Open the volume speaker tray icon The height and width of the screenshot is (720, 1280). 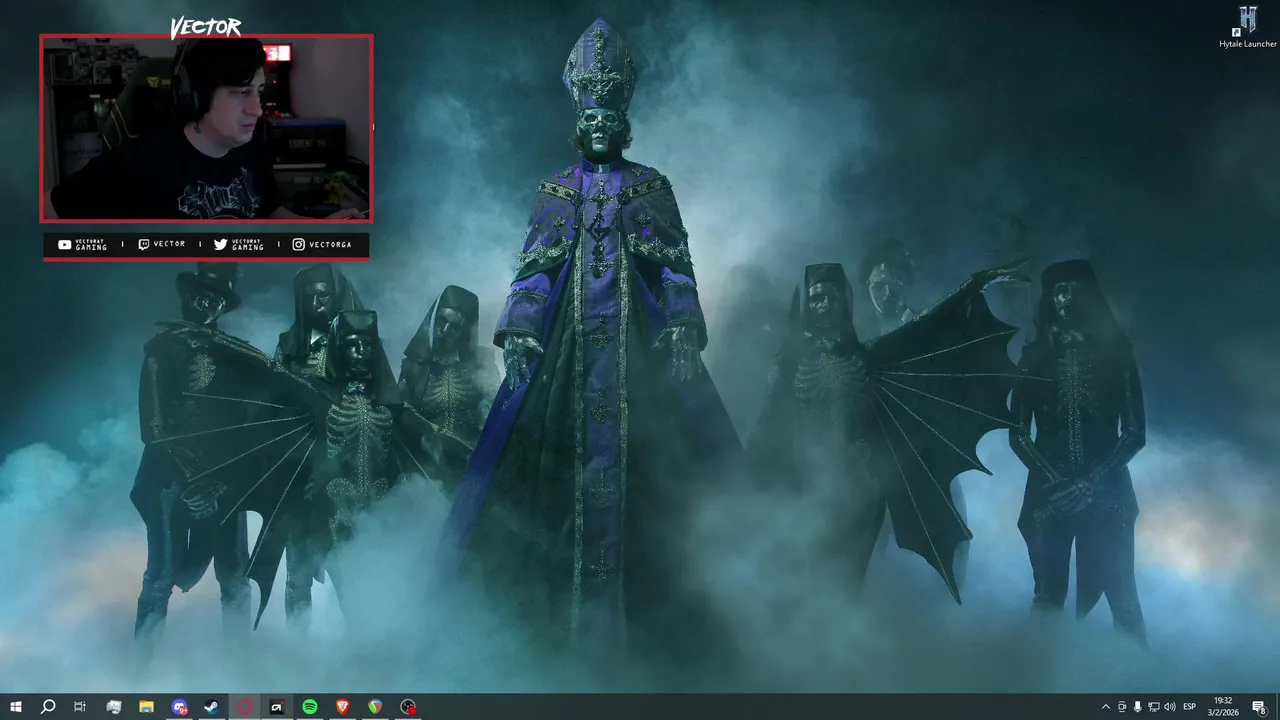click(x=1170, y=707)
